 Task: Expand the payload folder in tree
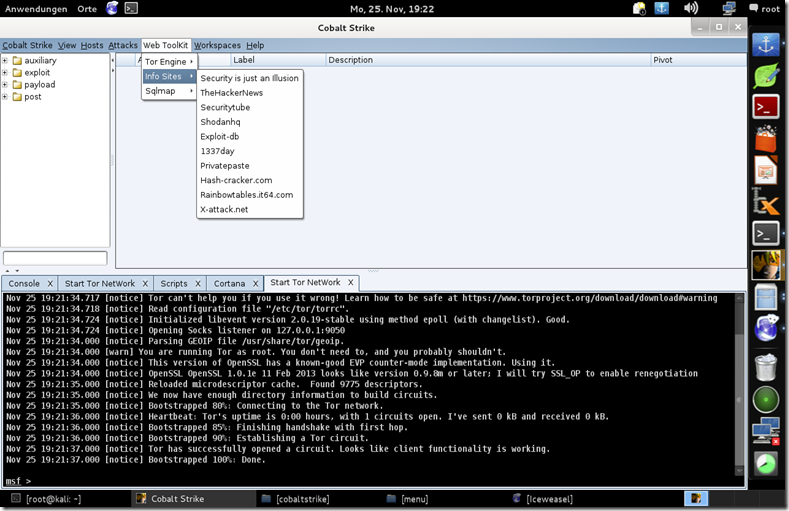click(x=6, y=85)
